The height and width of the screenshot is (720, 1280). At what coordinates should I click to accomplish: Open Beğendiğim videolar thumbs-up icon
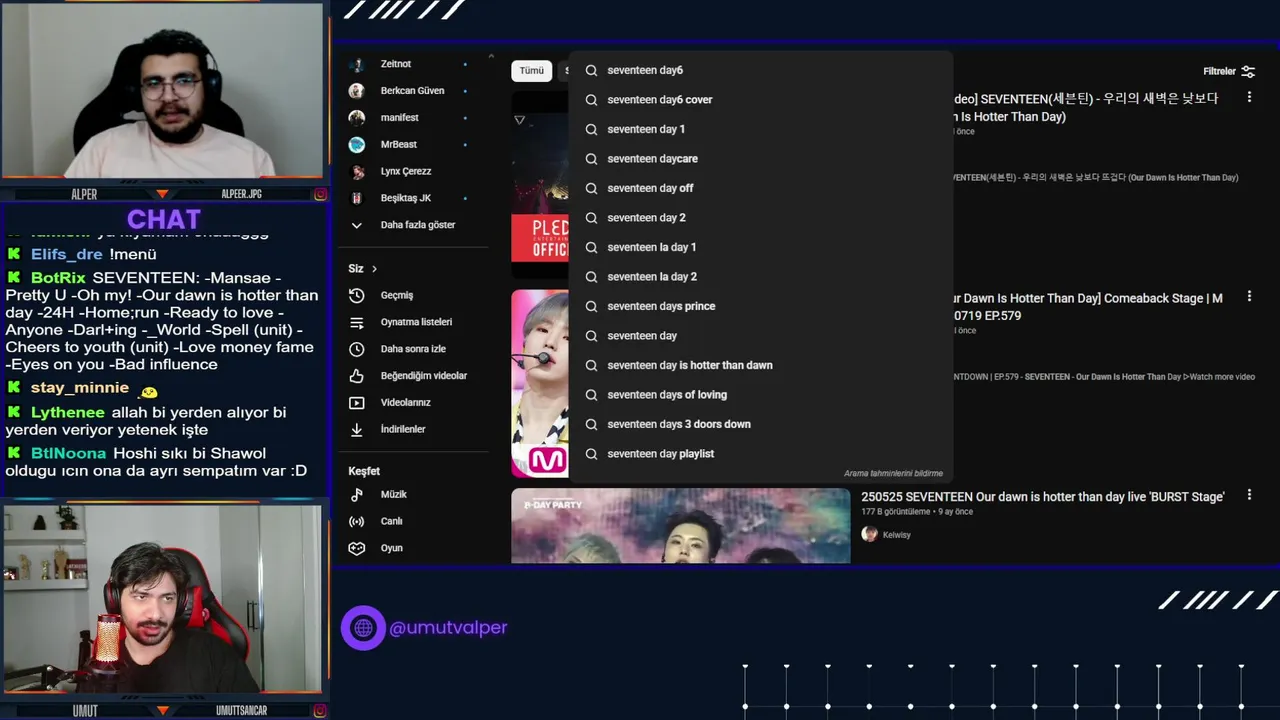[x=356, y=376]
